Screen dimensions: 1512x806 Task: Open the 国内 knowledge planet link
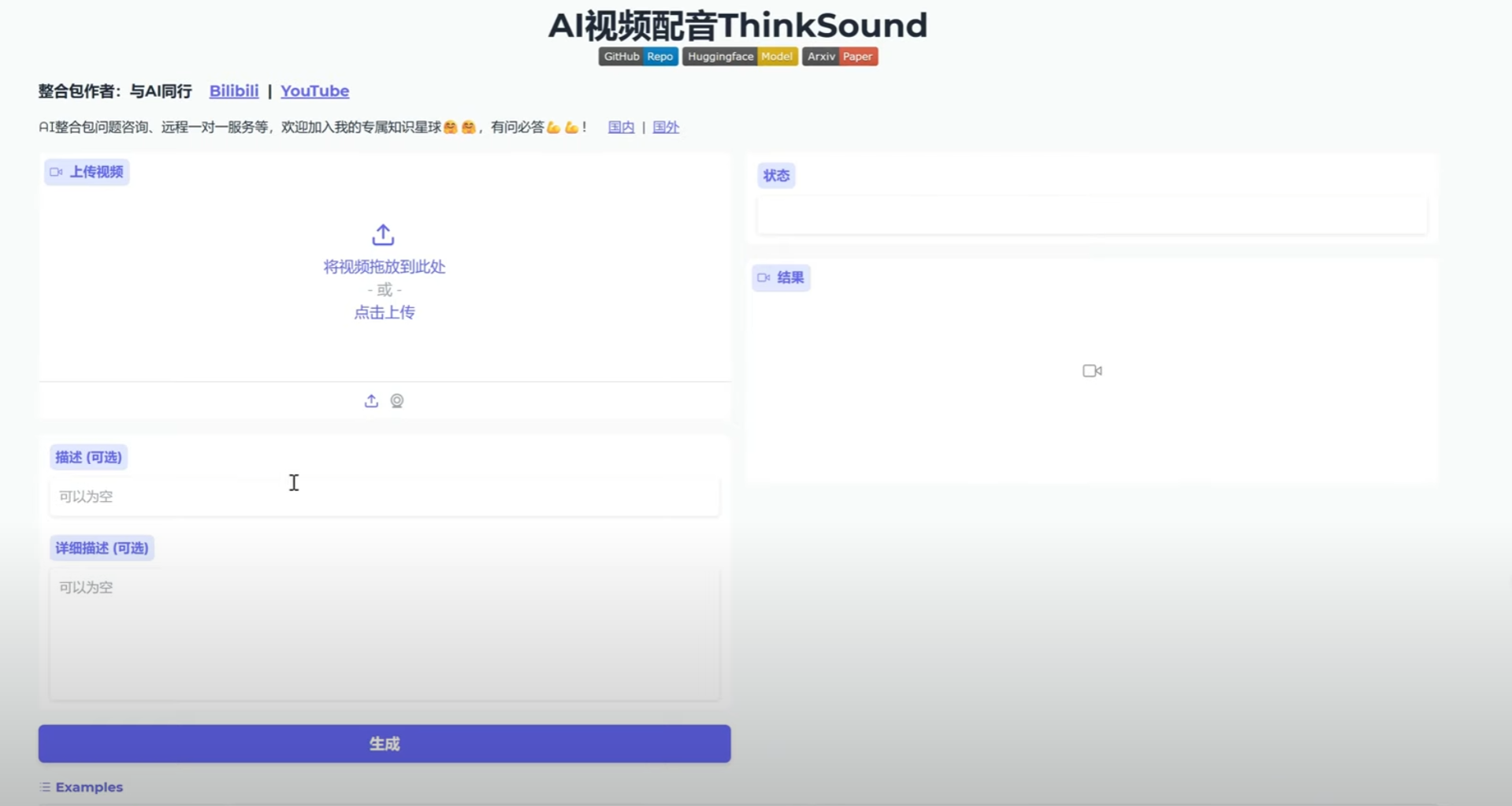(x=621, y=127)
